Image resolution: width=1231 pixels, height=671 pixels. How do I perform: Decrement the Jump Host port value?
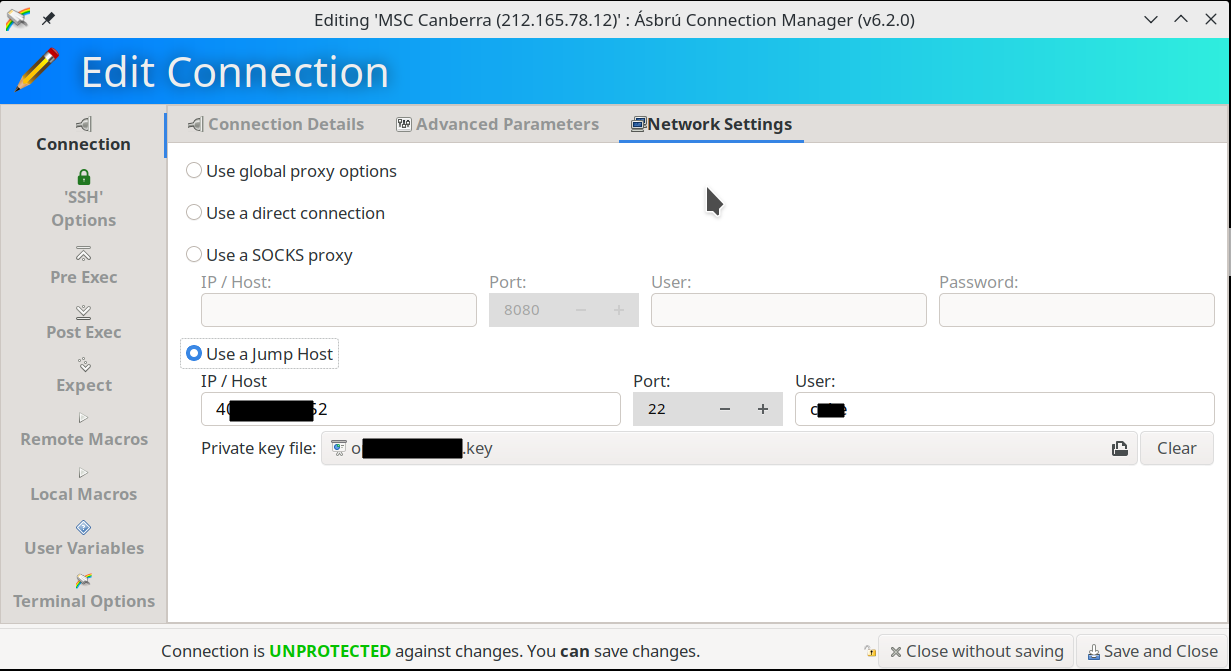[724, 408]
